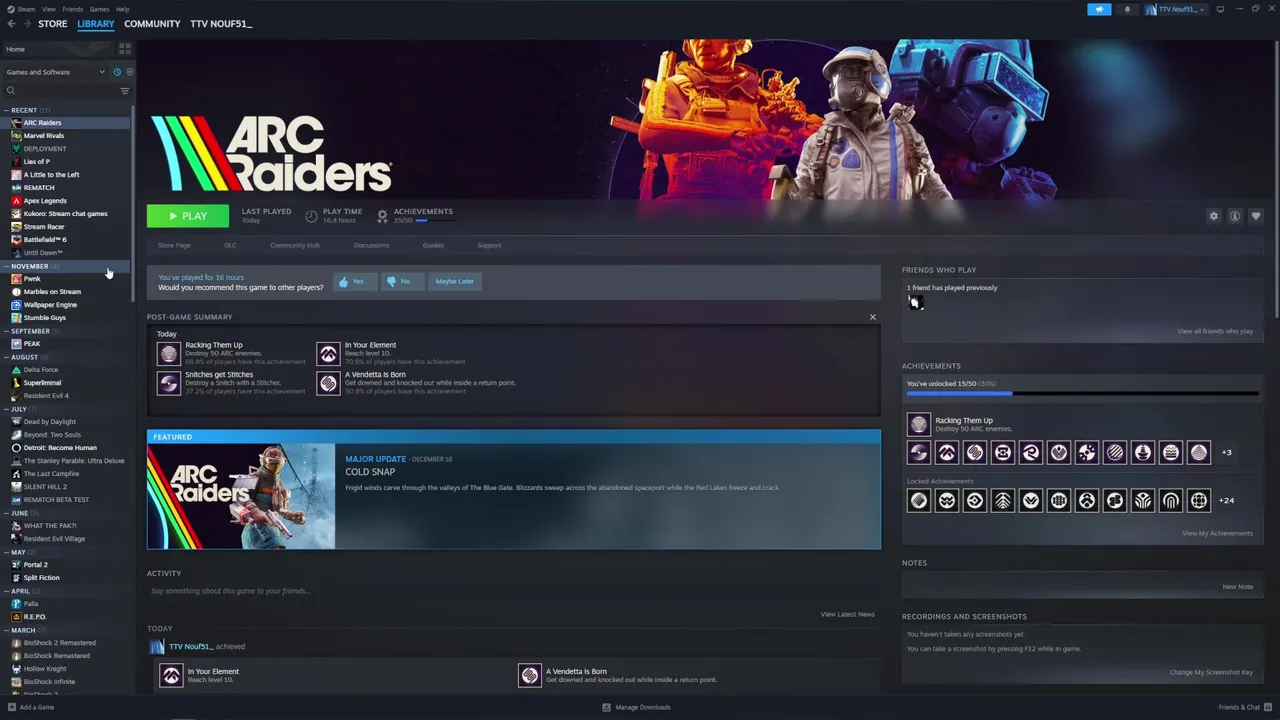Open the advanced filter options icon
The height and width of the screenshot is (720, 1280).
(125, 91)
